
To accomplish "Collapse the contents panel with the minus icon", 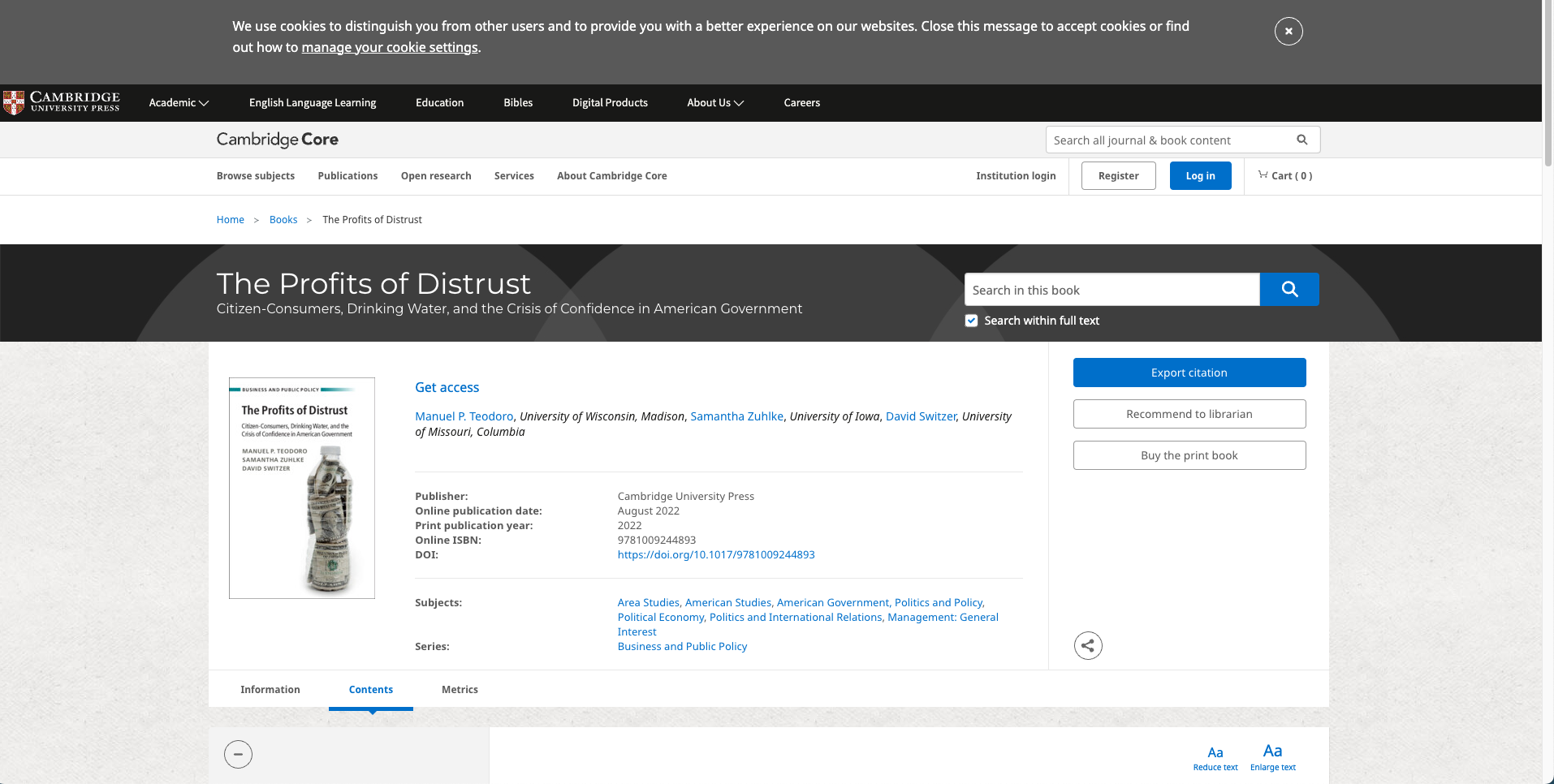I will coord(238,754).
